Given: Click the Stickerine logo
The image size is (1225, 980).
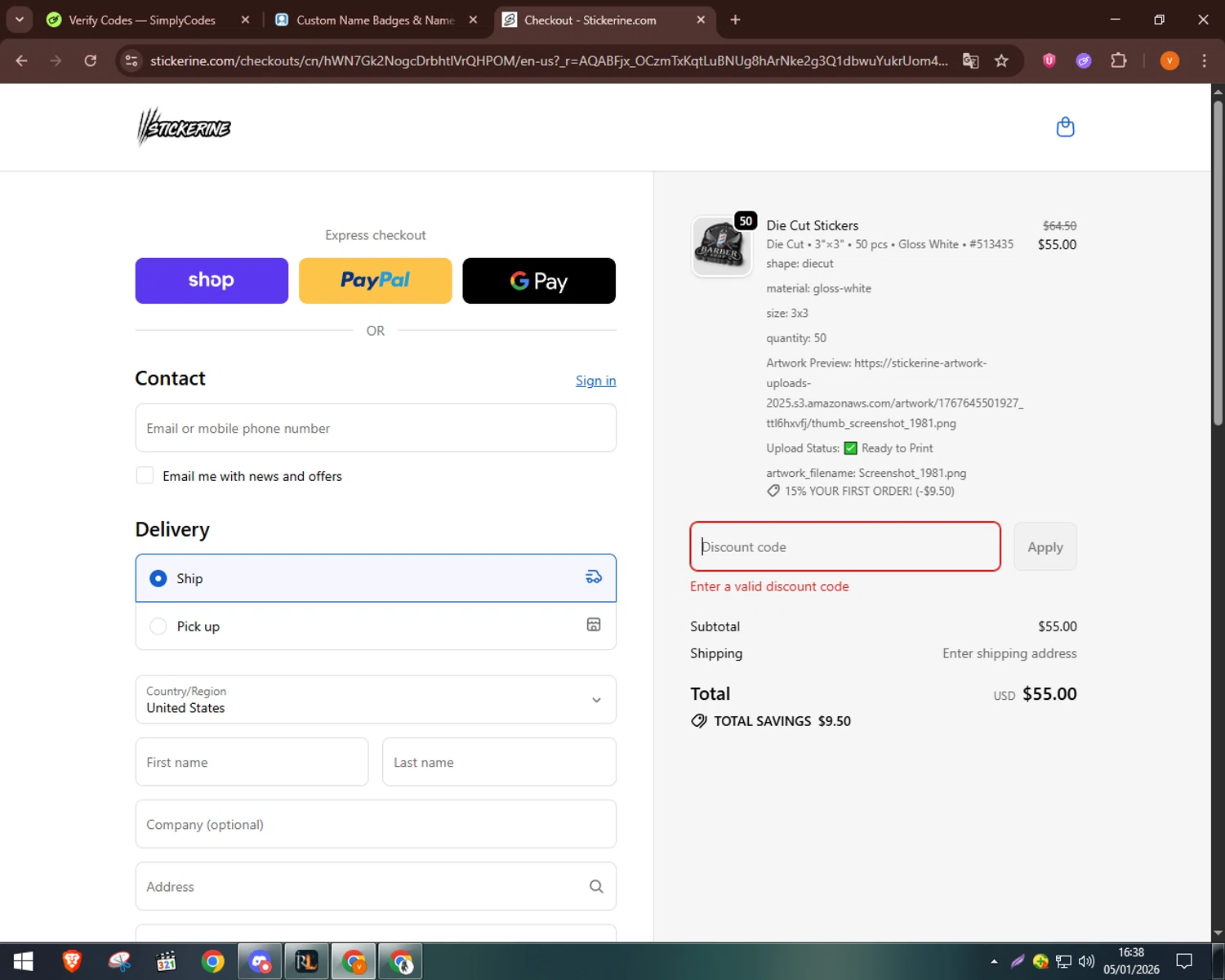Looking at the screenshot, I should pyautogui.click(x=184, y=127).
